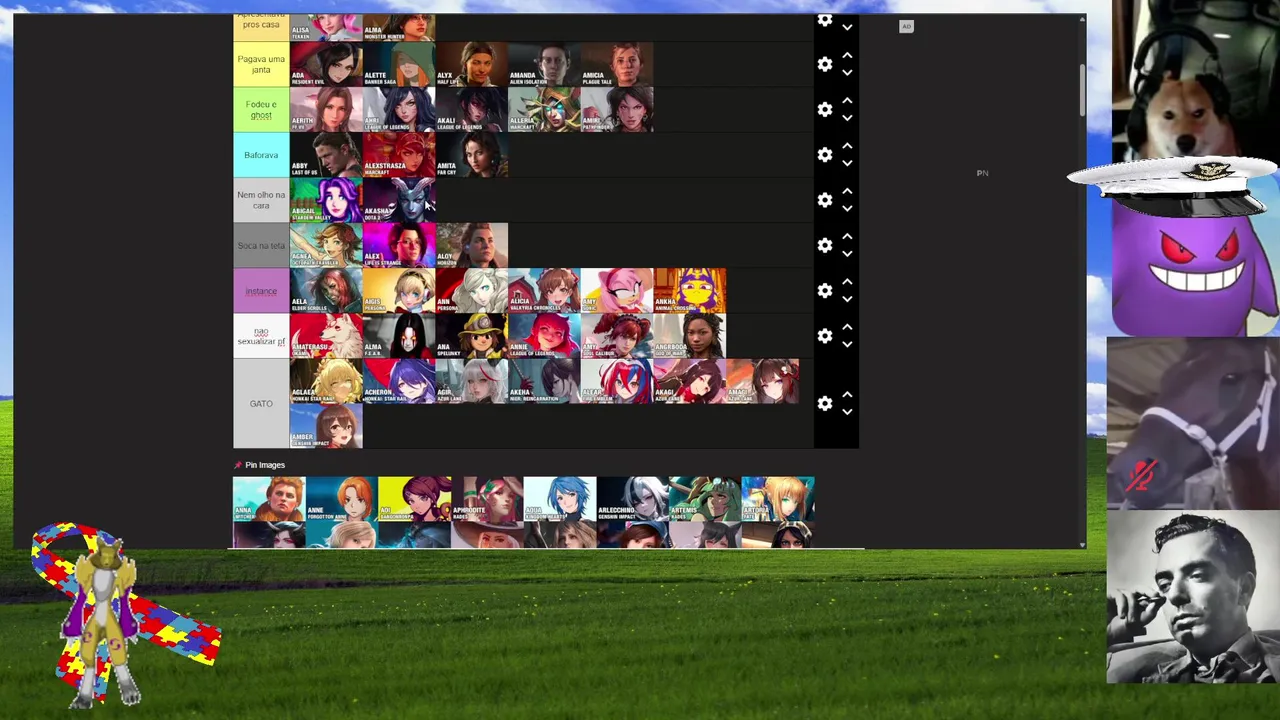
Task: Select Alyx Half Life character image
Action: pyautogui.click(x=471, y=64)
